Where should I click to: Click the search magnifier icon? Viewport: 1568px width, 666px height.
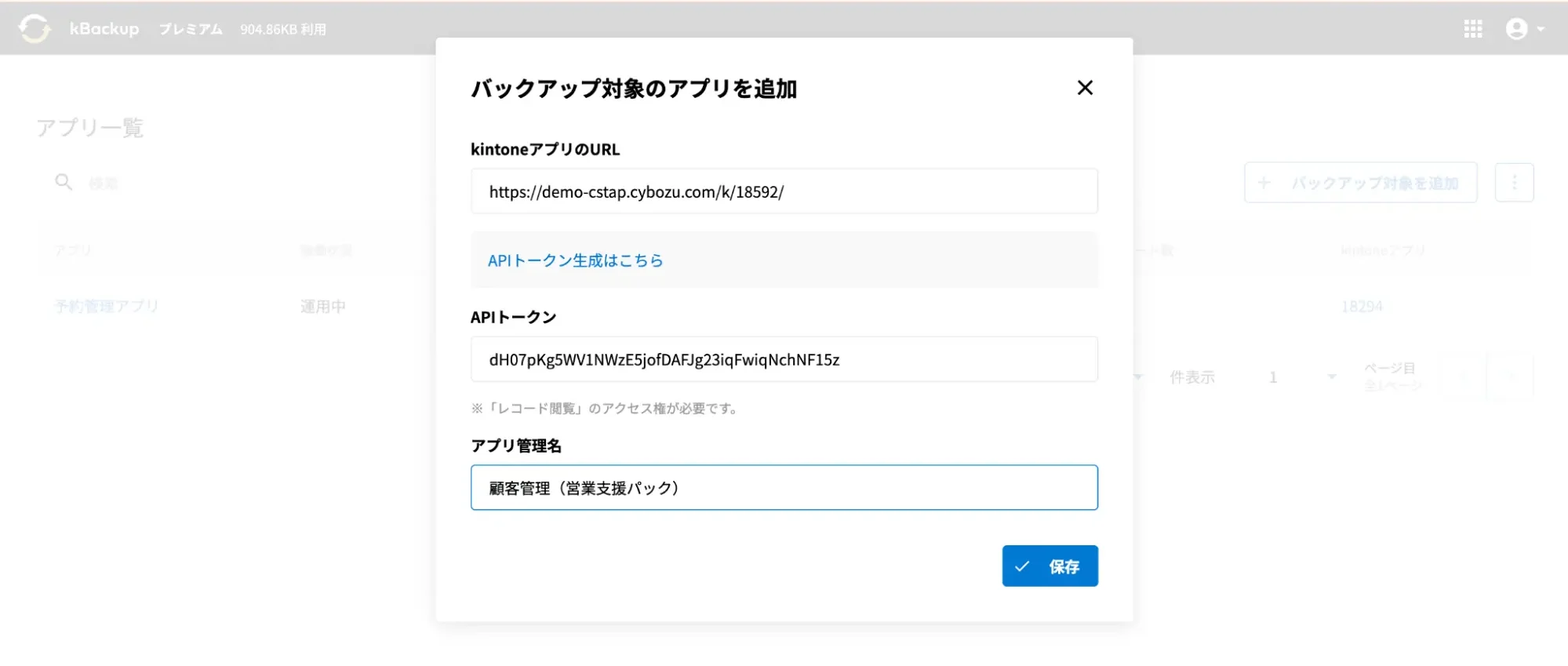click(64, 182)
